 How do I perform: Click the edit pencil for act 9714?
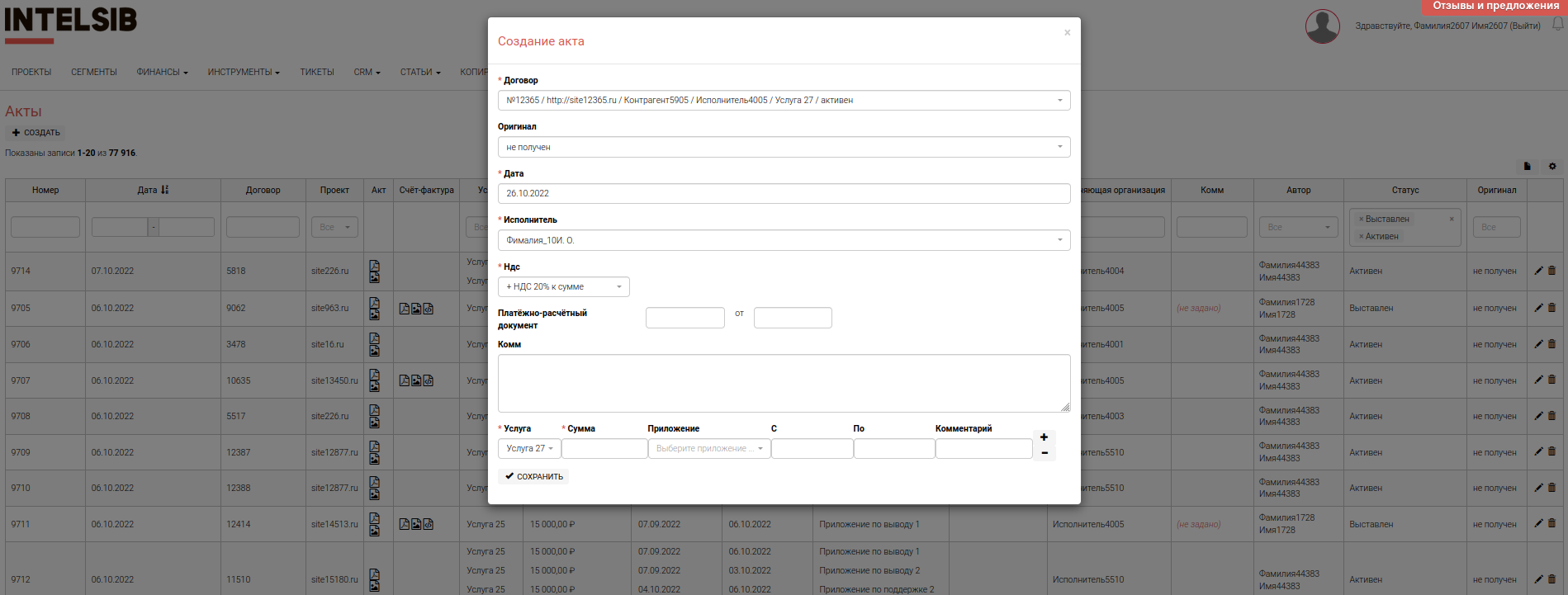[x=1538, y=271]
